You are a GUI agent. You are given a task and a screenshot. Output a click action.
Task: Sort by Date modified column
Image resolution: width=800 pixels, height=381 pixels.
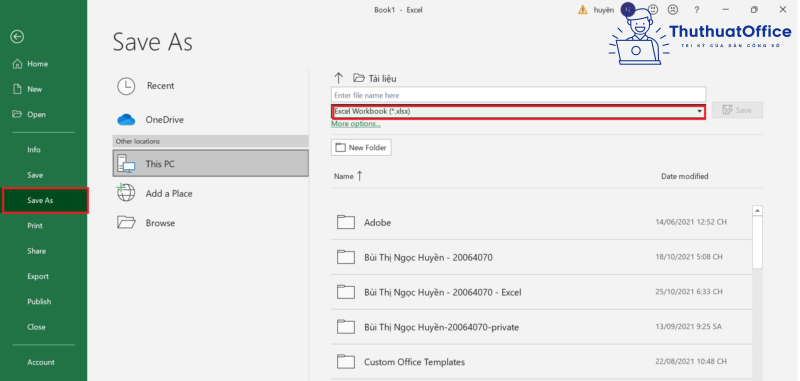click(x=685, y=176)
